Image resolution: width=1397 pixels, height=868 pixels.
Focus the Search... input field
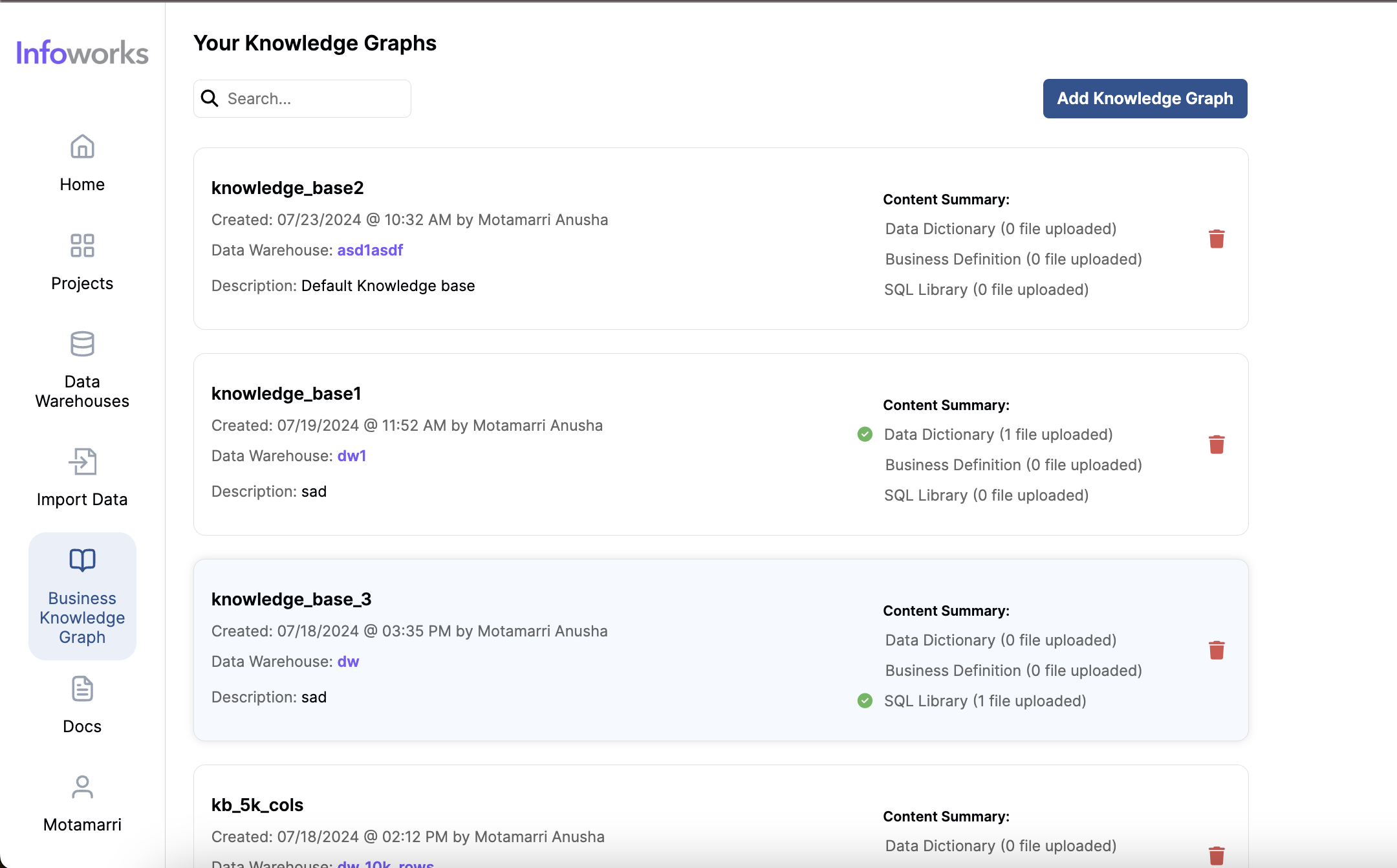point(302,98)
